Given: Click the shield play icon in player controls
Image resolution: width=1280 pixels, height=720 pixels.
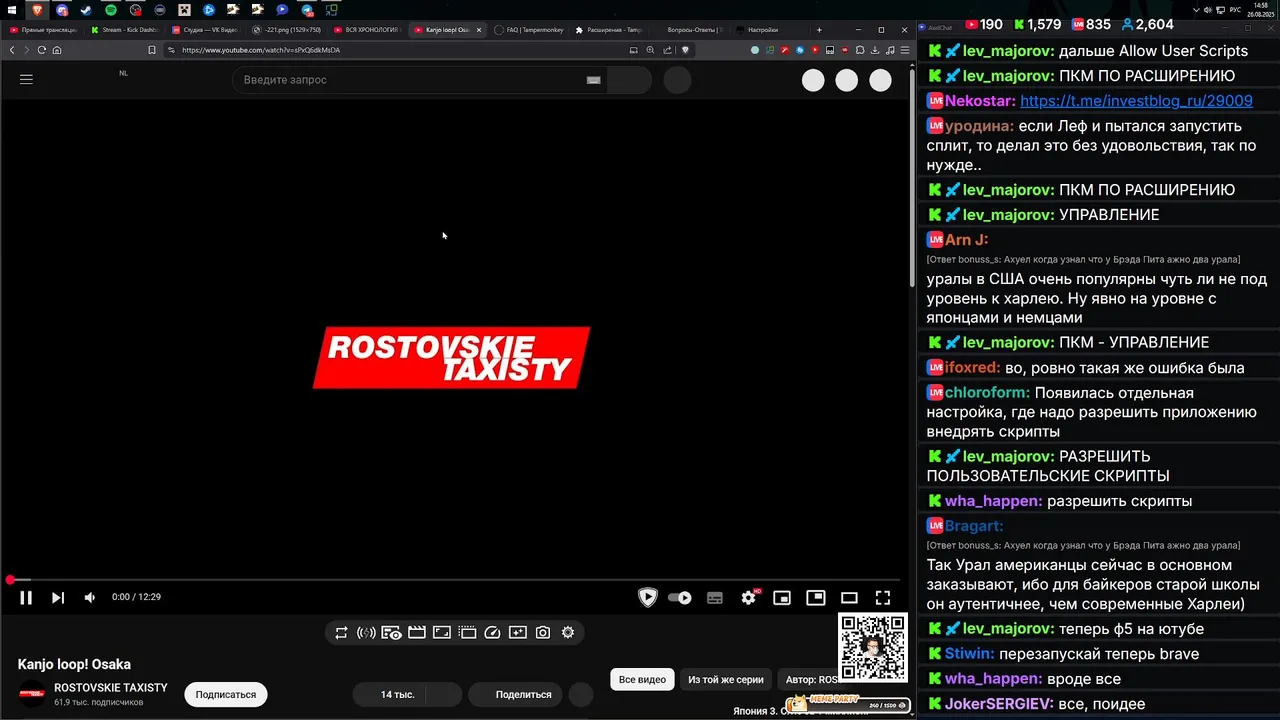Looking at the screenshot, I should (x=648, y=598).
